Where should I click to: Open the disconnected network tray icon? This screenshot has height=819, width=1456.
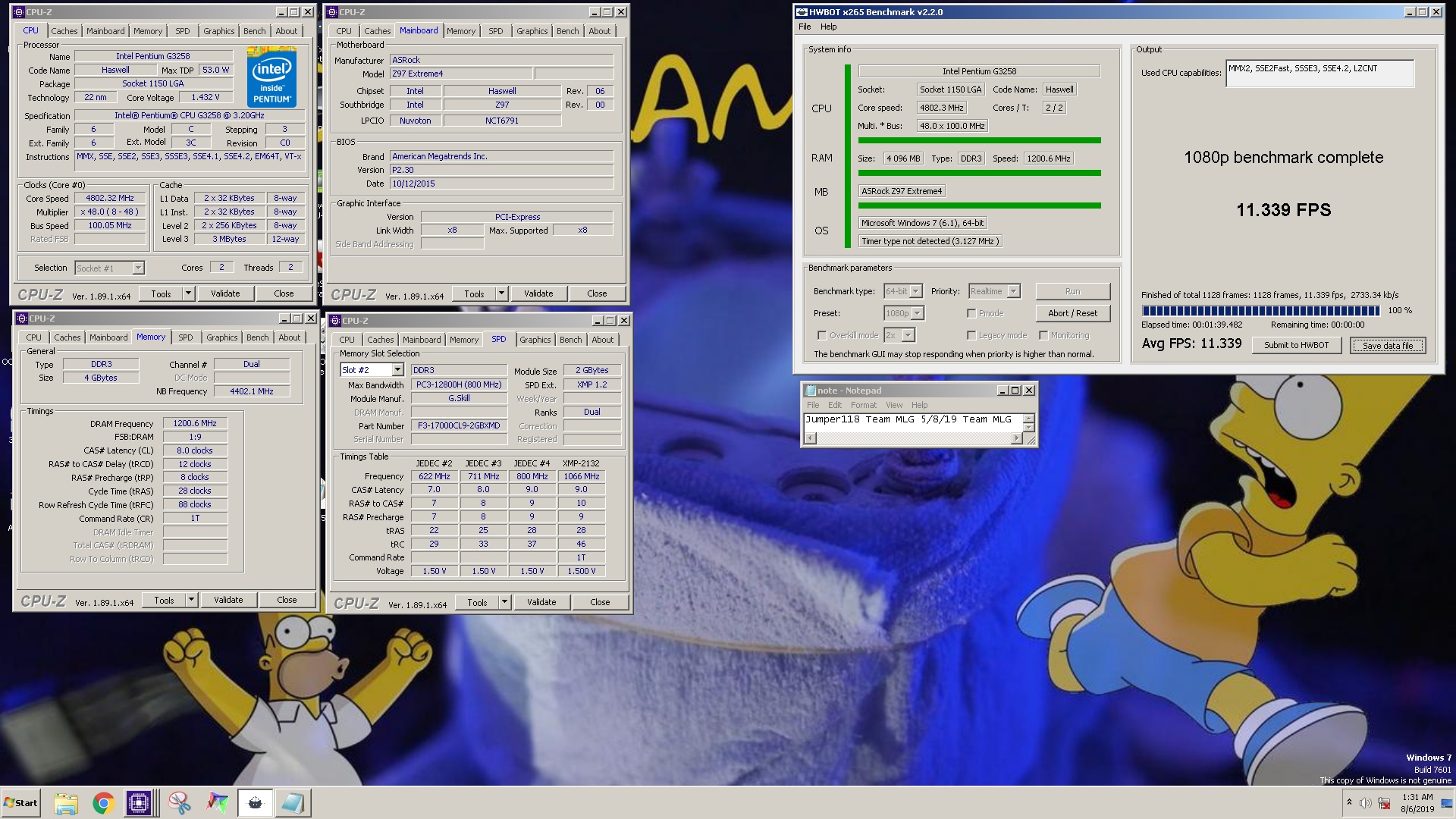click(x=1384, y=803)
